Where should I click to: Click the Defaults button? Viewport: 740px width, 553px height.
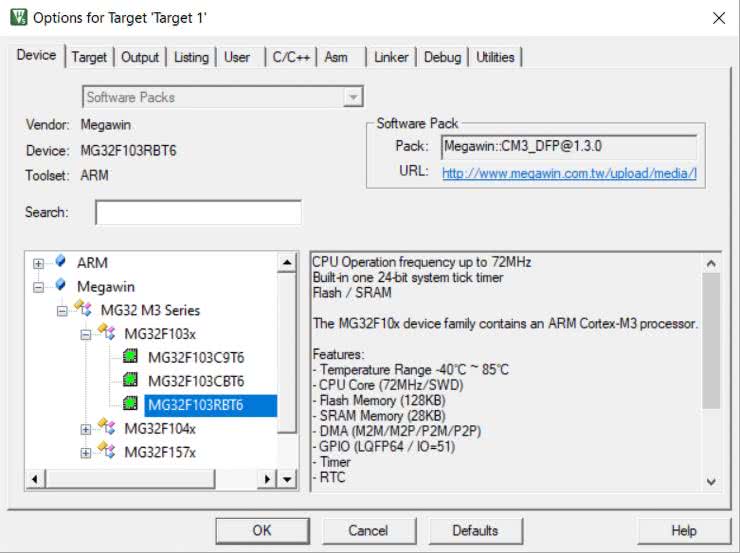click(475, 530)
